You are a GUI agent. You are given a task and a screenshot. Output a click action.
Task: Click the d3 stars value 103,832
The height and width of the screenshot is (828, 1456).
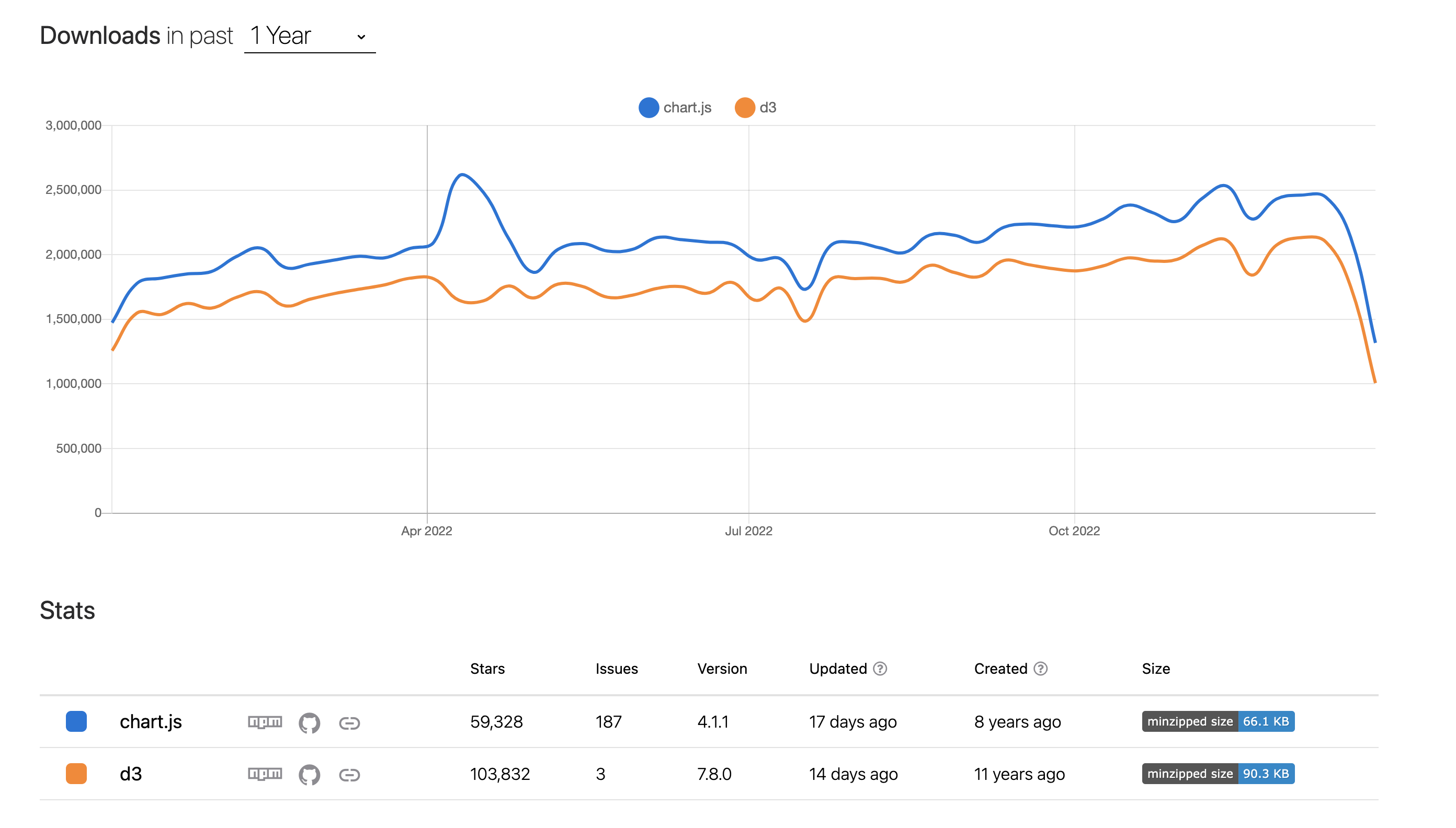500,775
